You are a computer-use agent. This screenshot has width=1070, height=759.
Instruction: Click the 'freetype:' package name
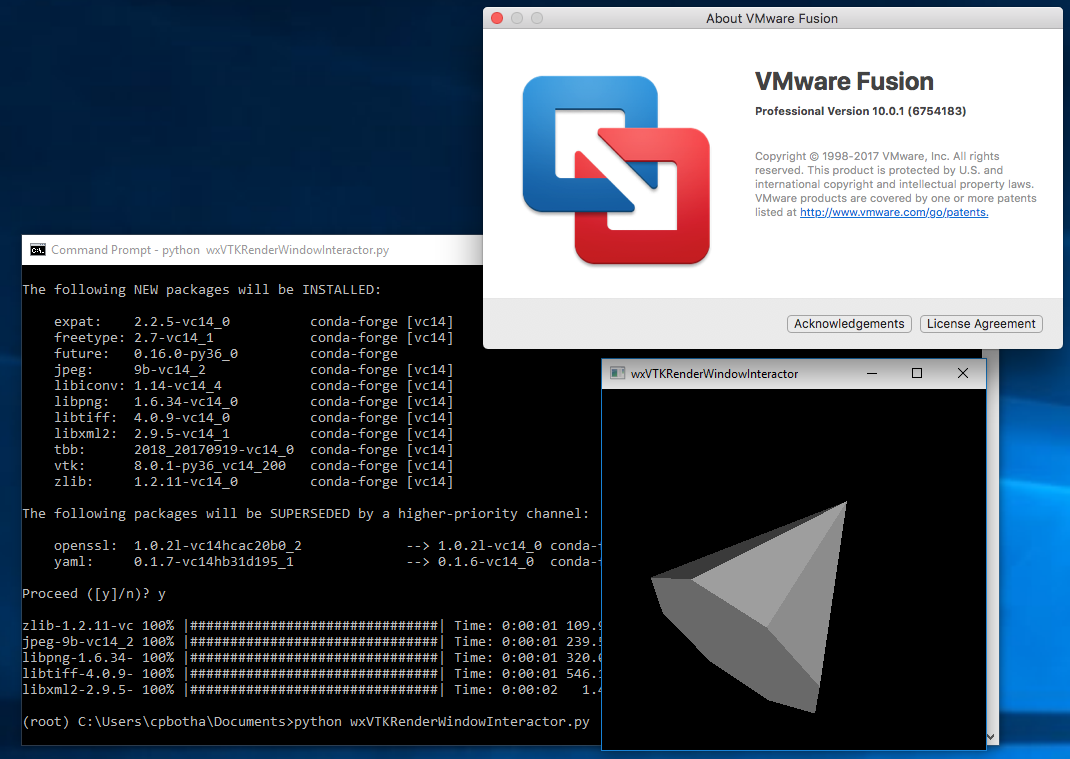coord(89,338)
